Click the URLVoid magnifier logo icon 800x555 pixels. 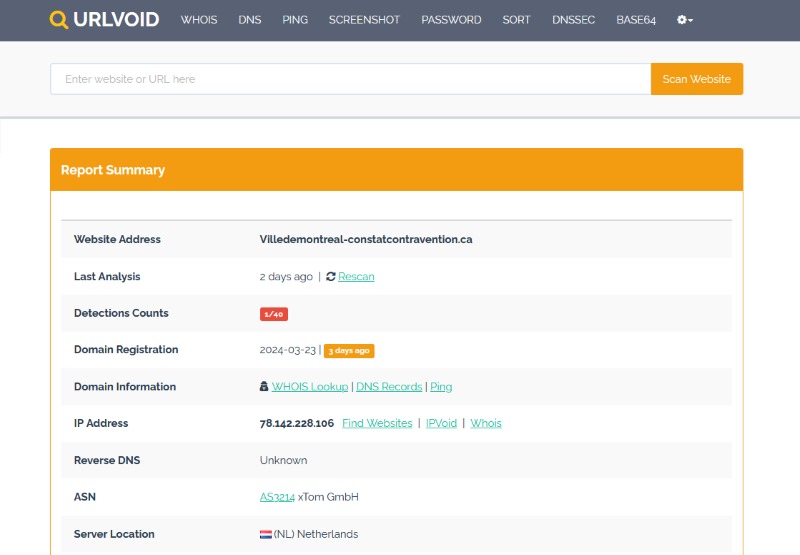point(59,20)
